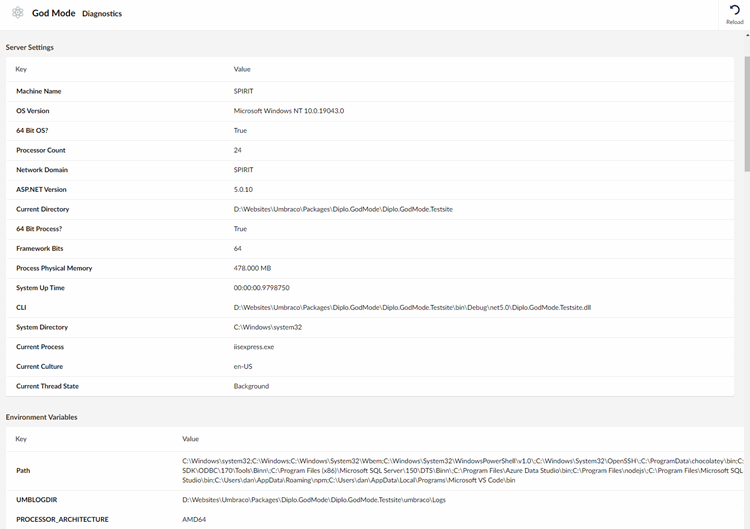Click the UMBLOGDIR variable row
The width and height of the screenshot is (750, 529).
pos(375,500)
